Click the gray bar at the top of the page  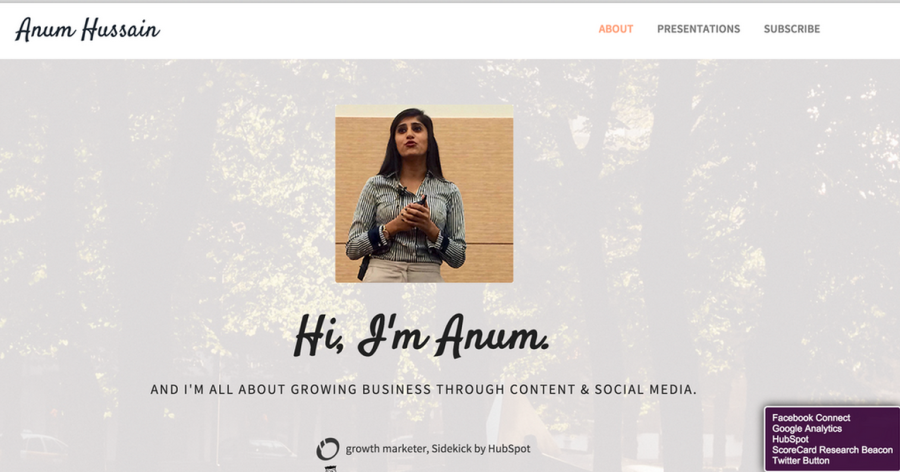(x=450, y=1)
